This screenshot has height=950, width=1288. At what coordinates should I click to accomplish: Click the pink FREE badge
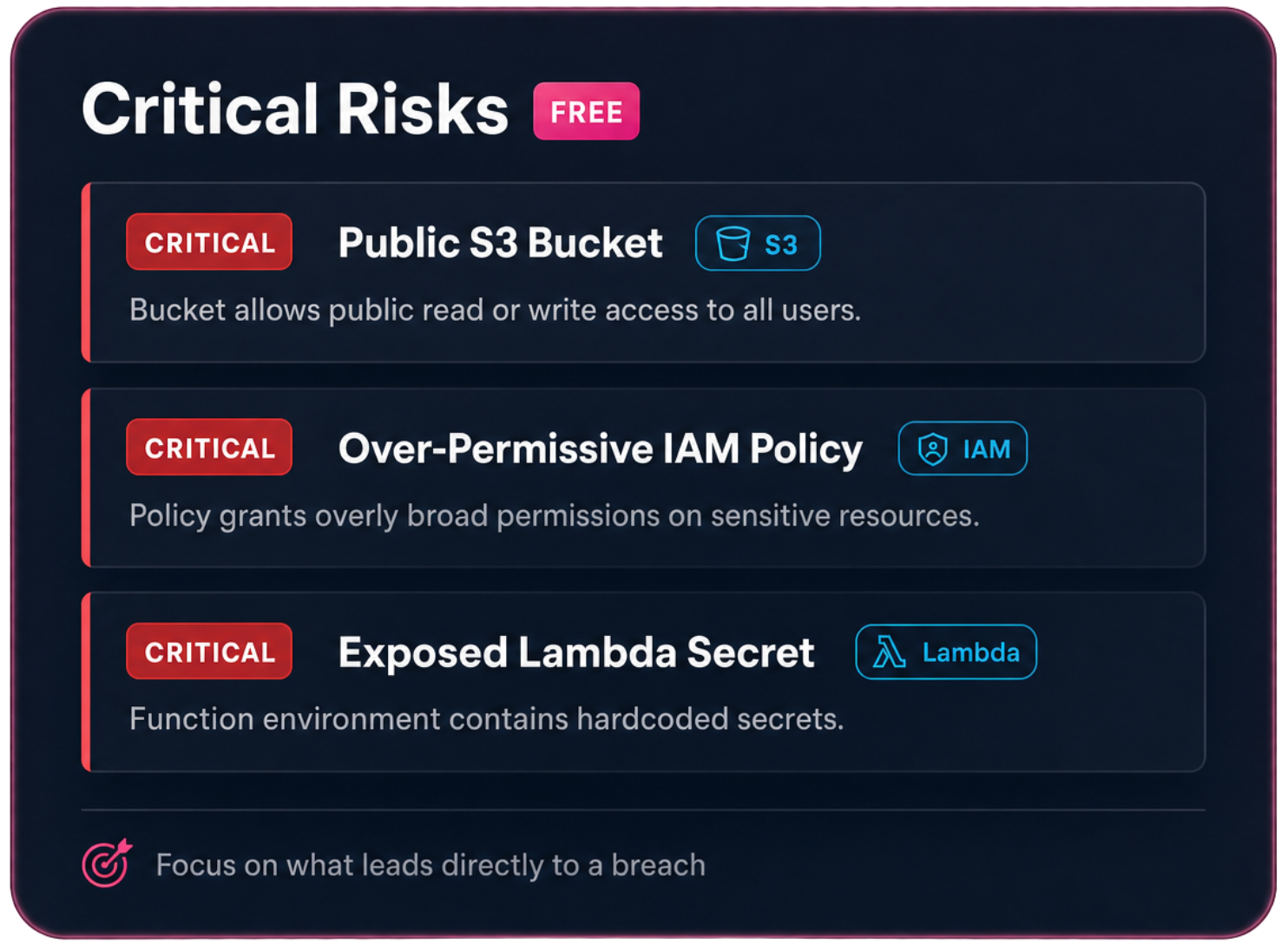[x=587, y=111]
